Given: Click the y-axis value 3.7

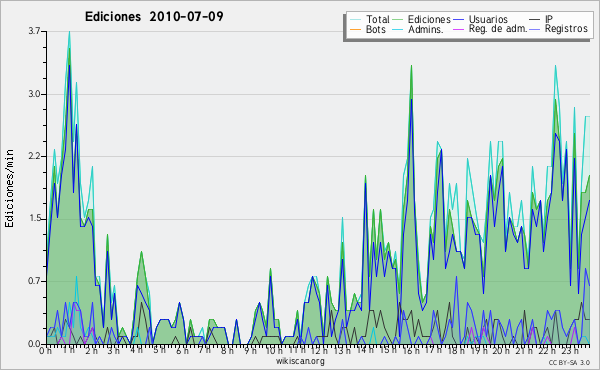Looking at the screenshot, I should click(x=34, y=31).
